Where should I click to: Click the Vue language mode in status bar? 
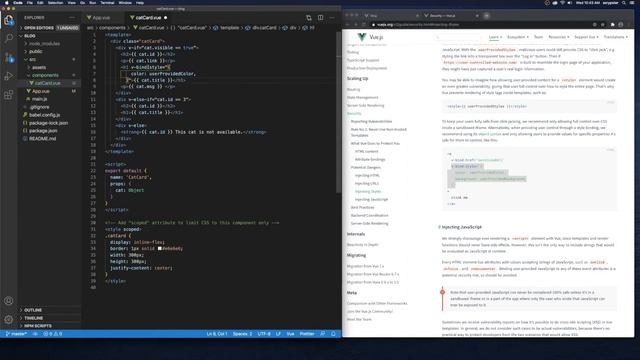290,334
